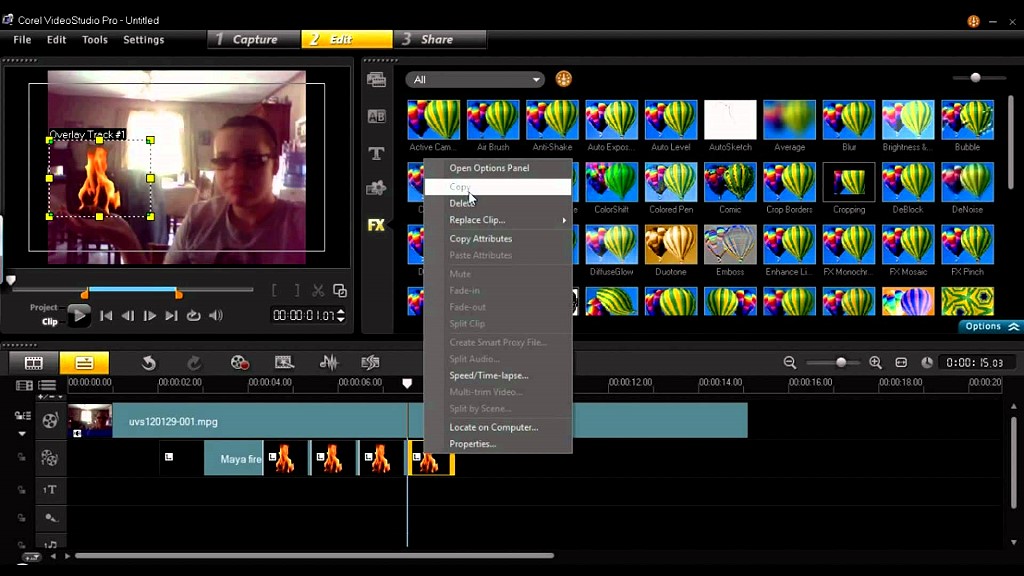This screenshot has height=576, width=1024.
Task: Click the project duration clock icon
Action: [x=927, y=362]
